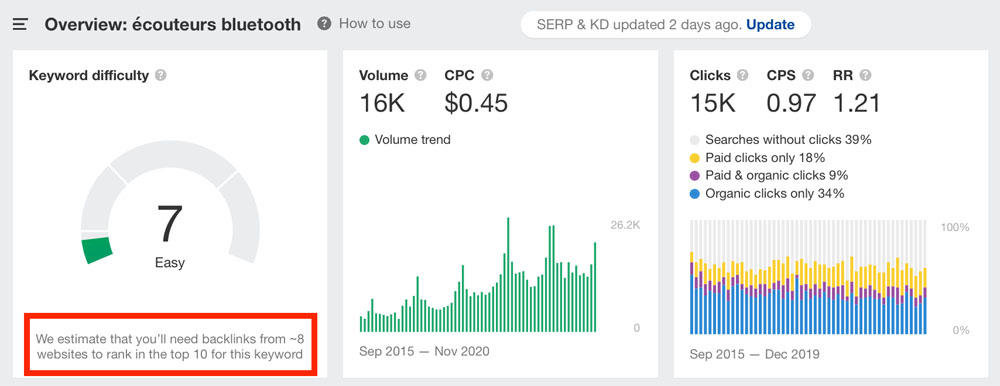Open the How to use link
The height and width of the screenshot is (386, 1000).
point(374,24)
